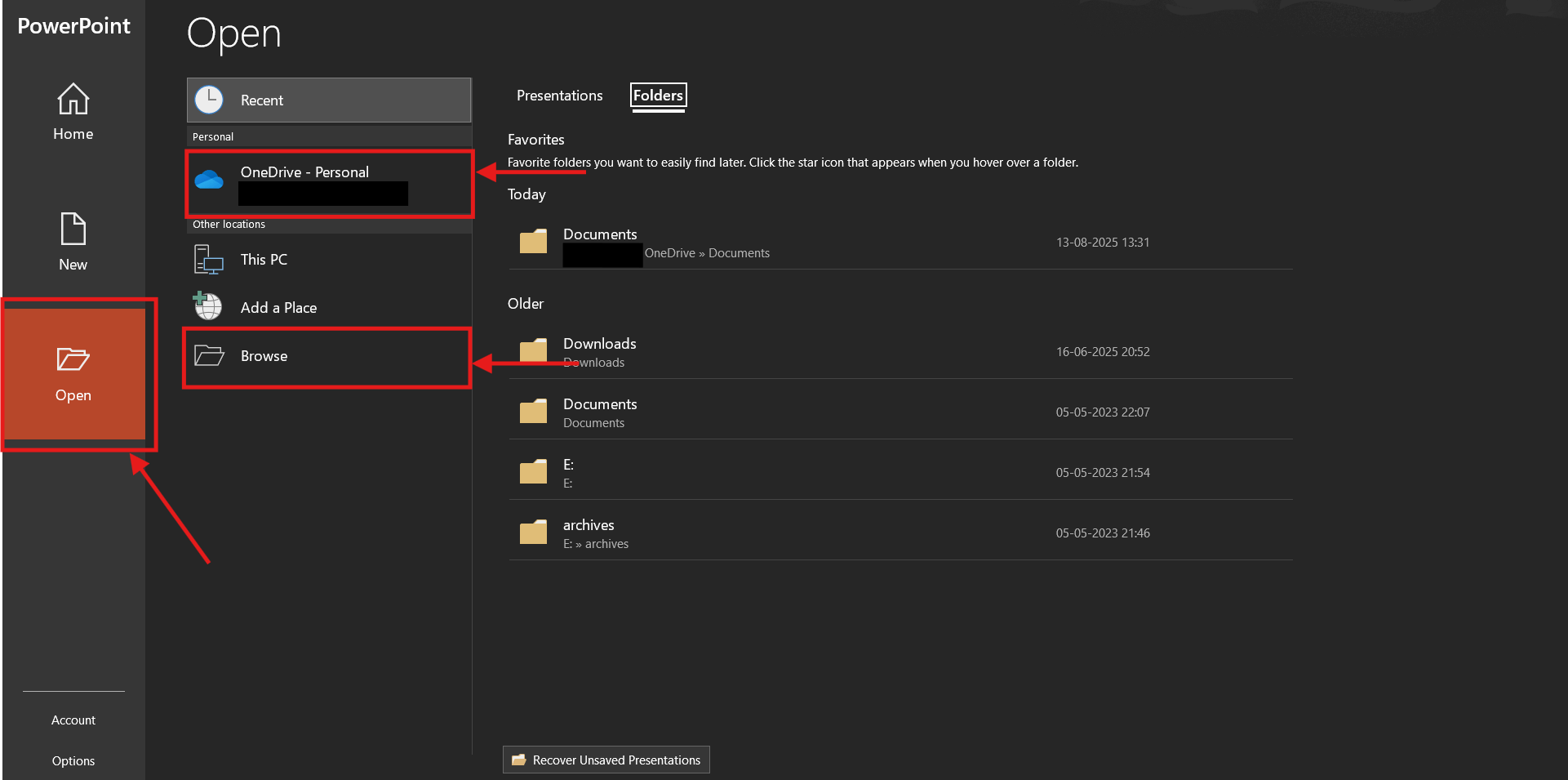The width and height of the screenshot is (1568, 780).
Task: Click date '13-08-2025 13:31'
Action: [1103, 243]
